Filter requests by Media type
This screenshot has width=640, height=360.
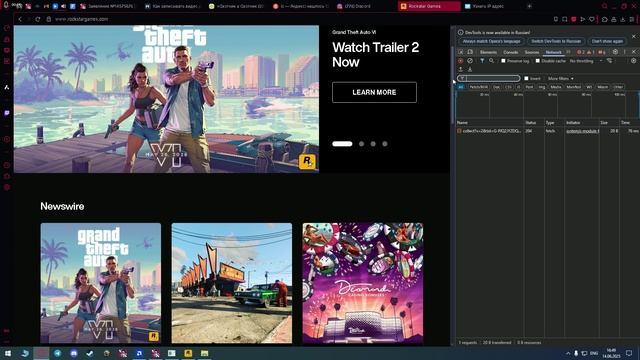(x=556, y=87)
